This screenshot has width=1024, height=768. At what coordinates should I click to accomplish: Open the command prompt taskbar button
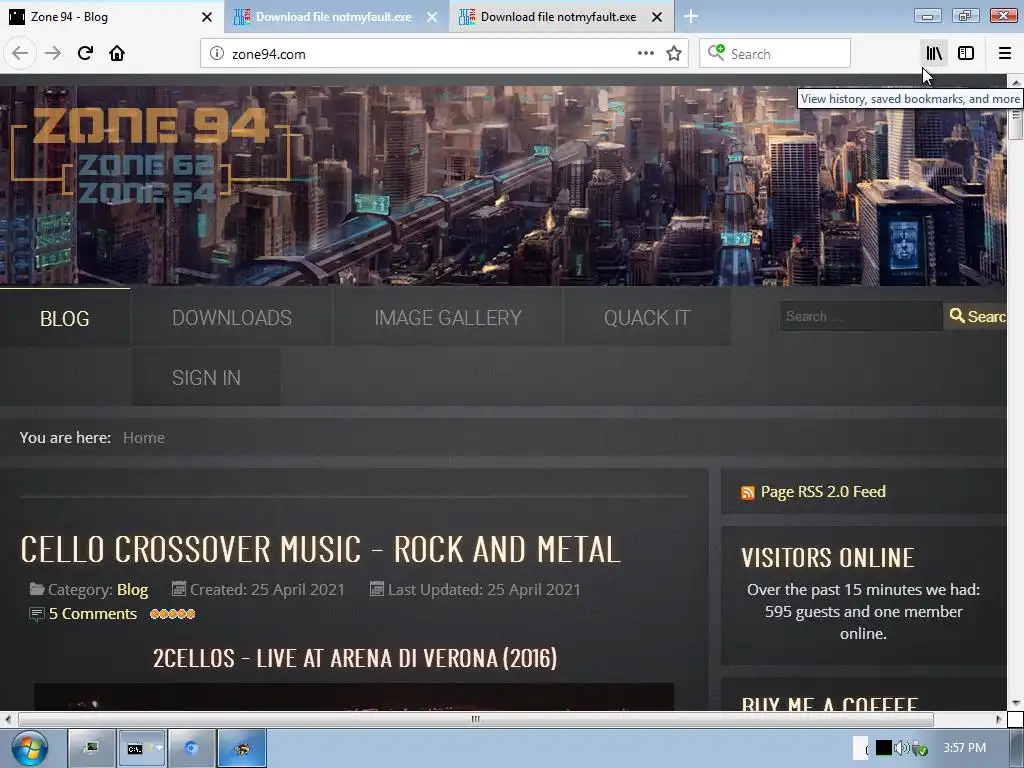coord(141,748)
